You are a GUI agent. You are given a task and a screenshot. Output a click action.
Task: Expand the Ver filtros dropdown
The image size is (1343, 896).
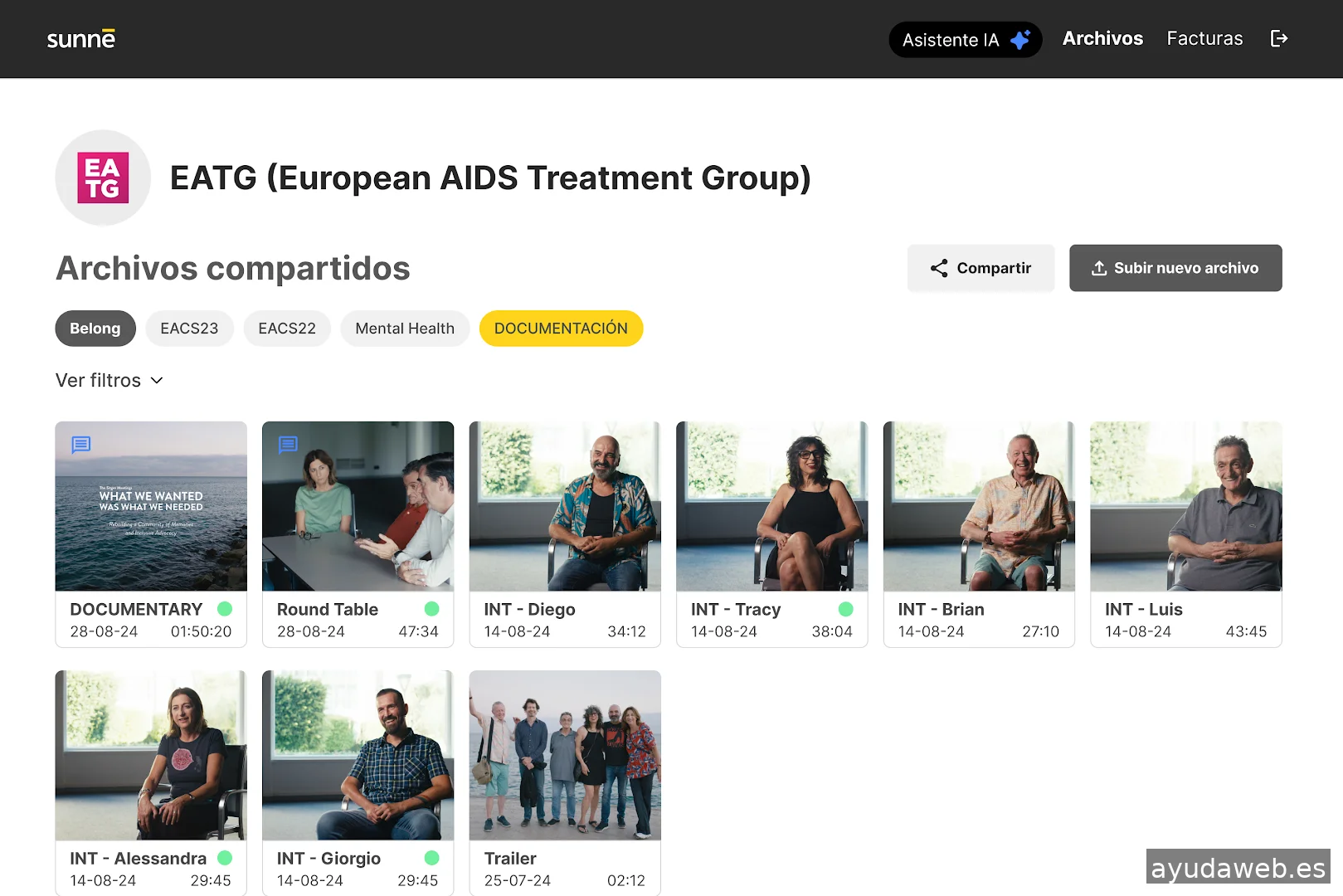[109, 380]
